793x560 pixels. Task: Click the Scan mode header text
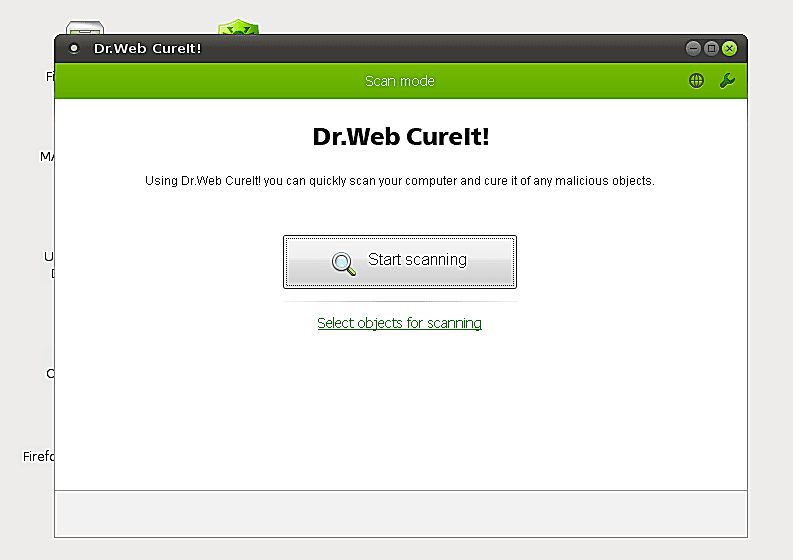tap(400, 81)
